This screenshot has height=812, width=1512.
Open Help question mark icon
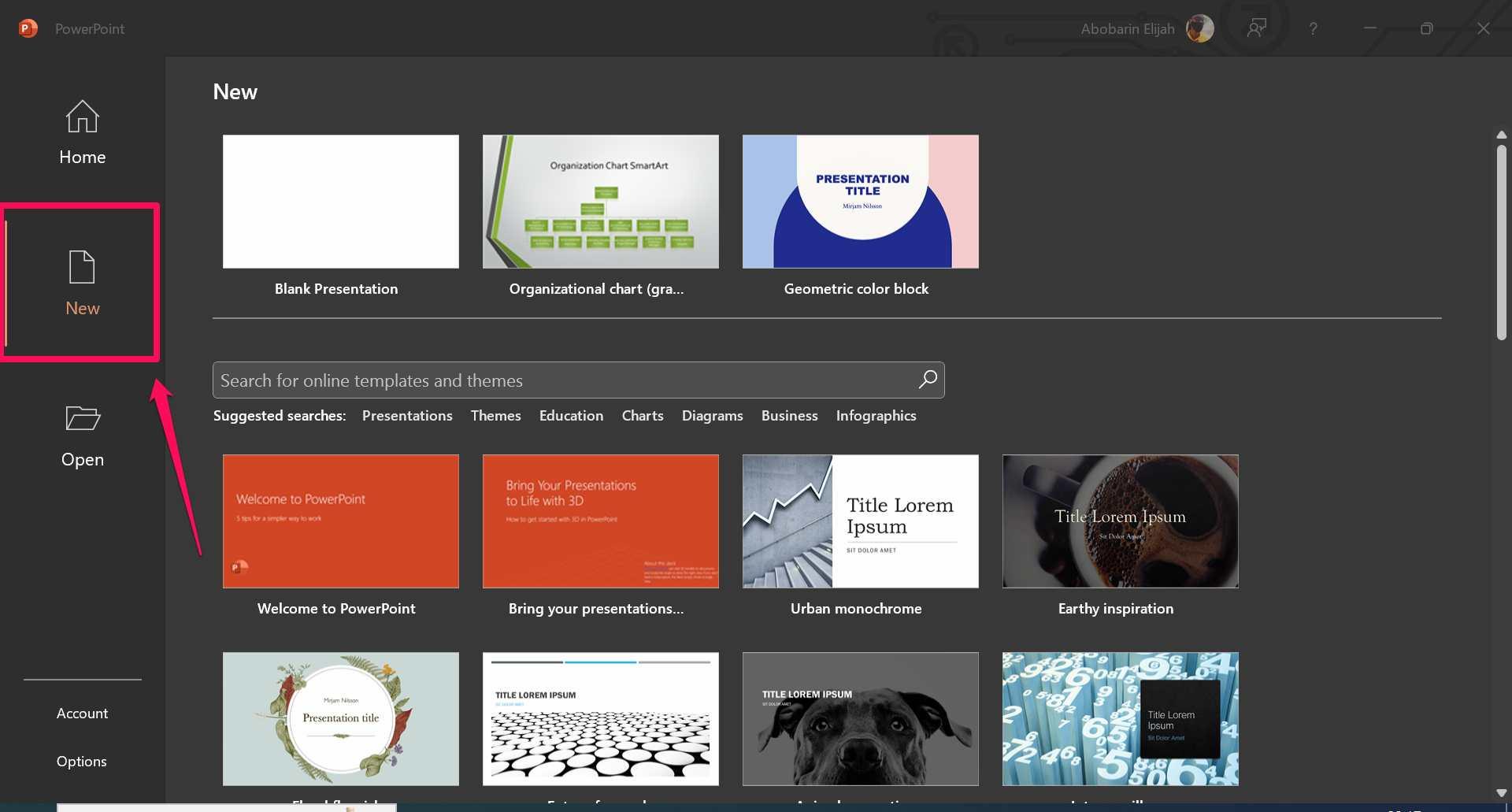tap(1313, 29)
